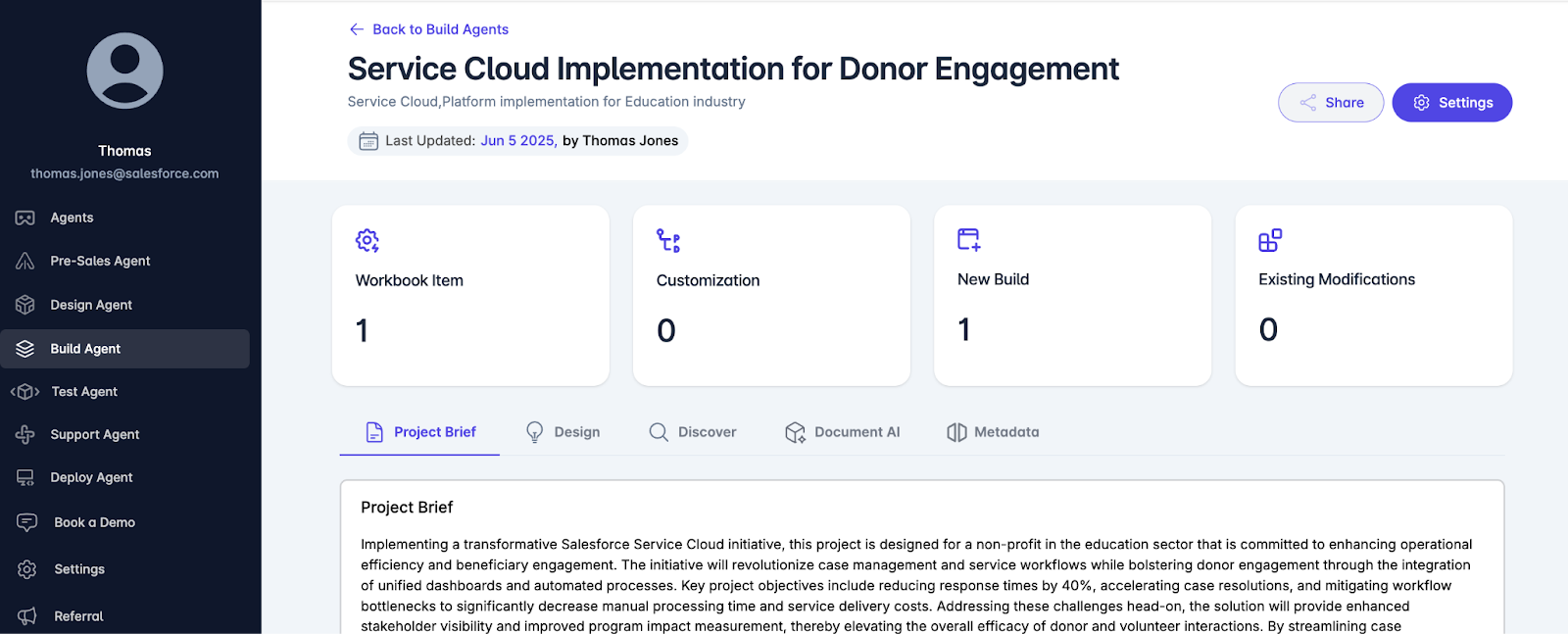Viewport: 1568px width, 634px height.
Task: Click the blue Settings button
Action: 1452,103
